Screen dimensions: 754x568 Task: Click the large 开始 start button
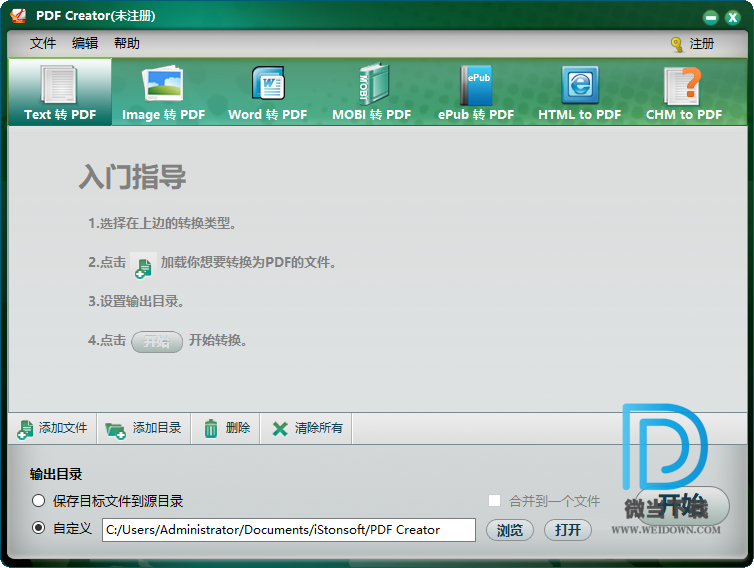(x=682, y=505)
